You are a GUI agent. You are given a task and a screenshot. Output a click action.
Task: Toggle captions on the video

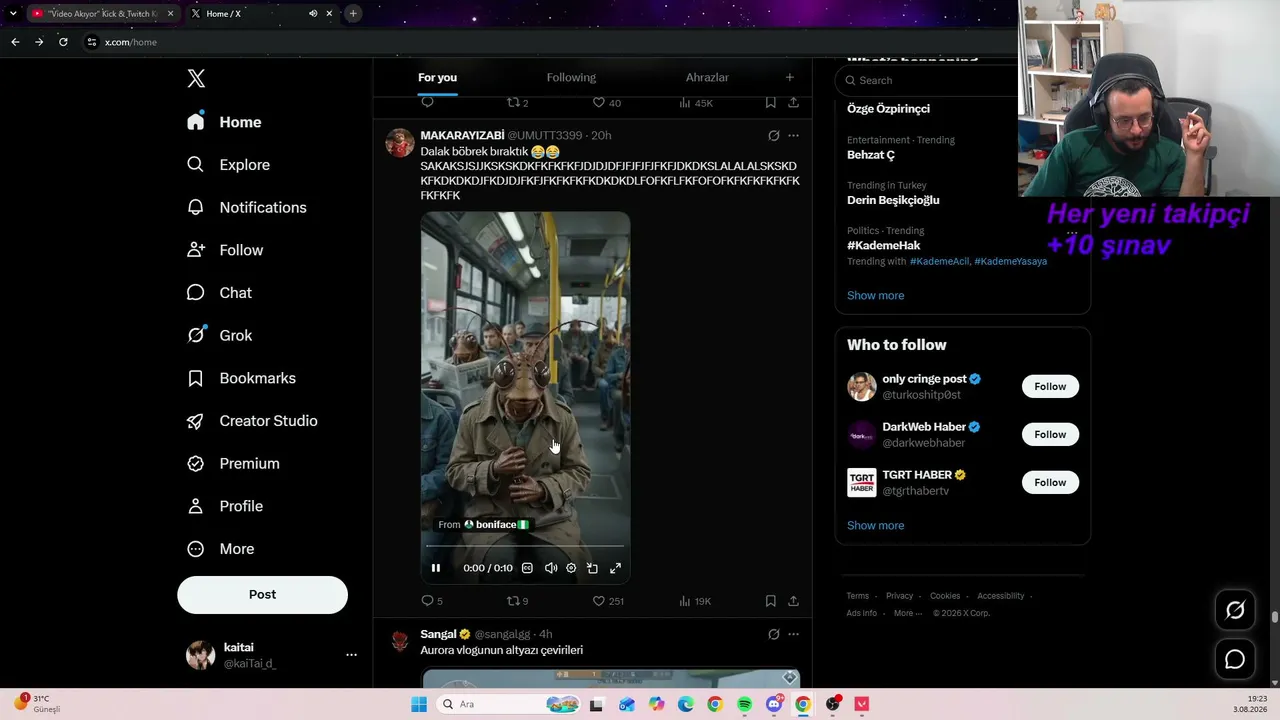click(x=527, y=568)
